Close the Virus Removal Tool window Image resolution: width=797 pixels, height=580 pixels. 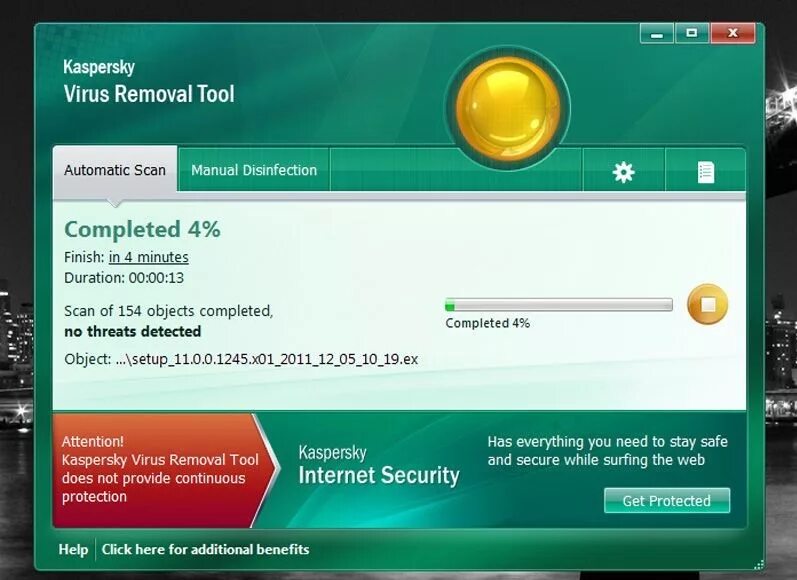tap(732, 34)
